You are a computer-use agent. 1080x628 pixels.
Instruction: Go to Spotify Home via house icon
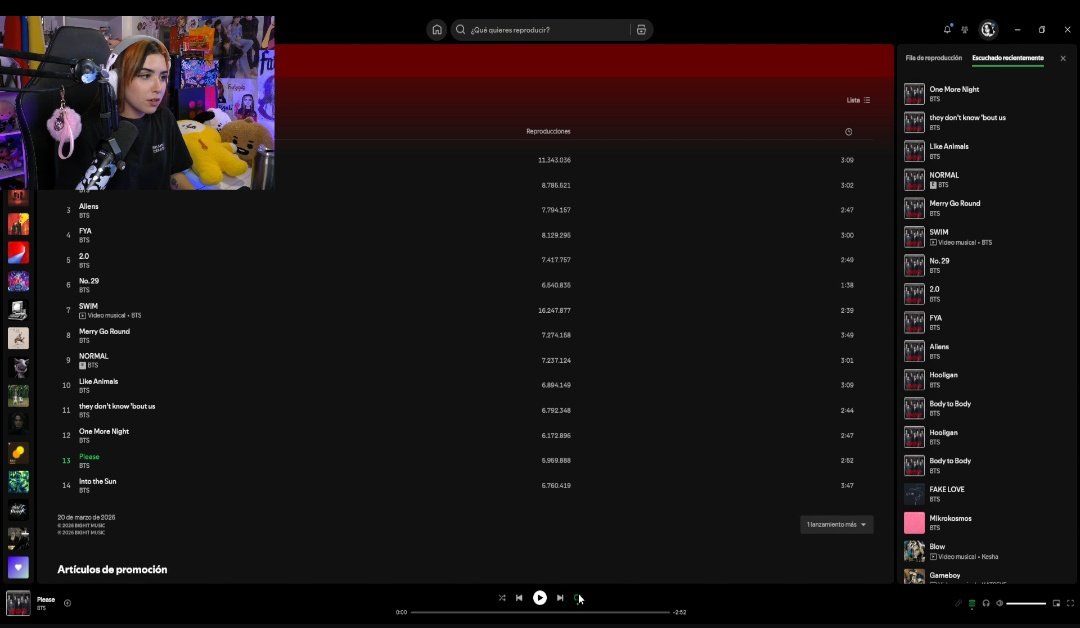point(437,30)
